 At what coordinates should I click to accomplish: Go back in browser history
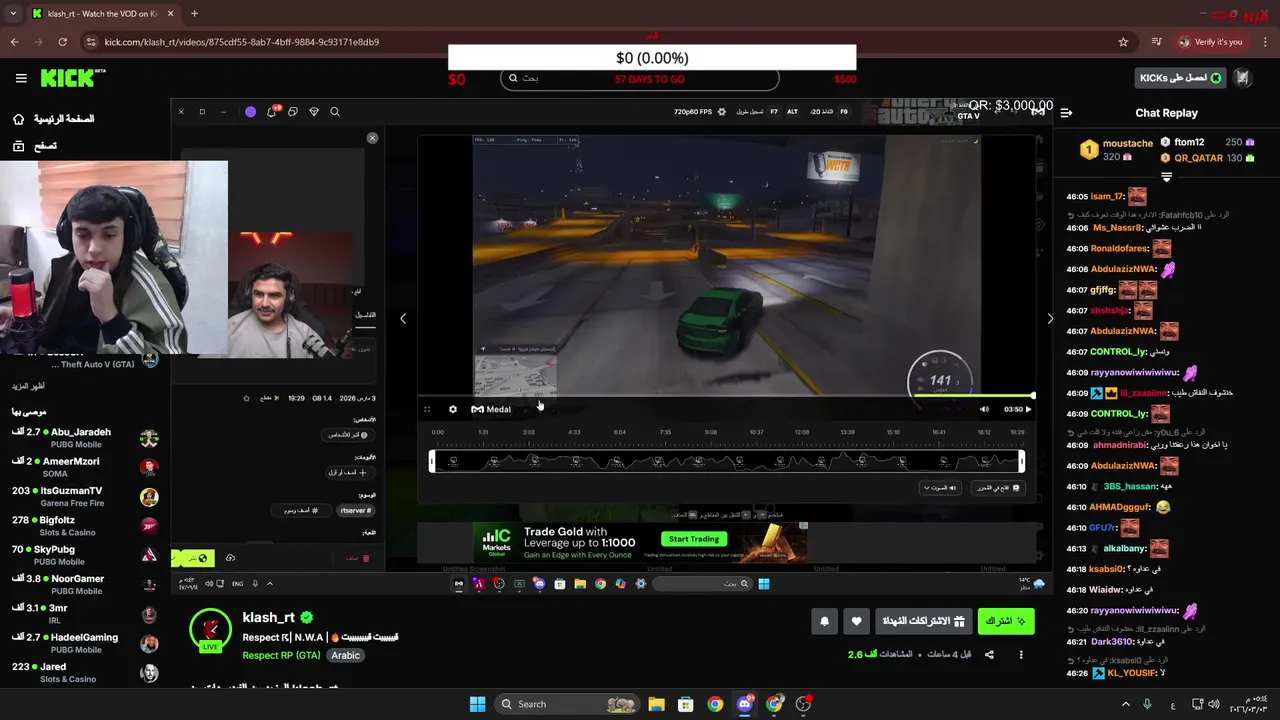(x=14, y=42)
